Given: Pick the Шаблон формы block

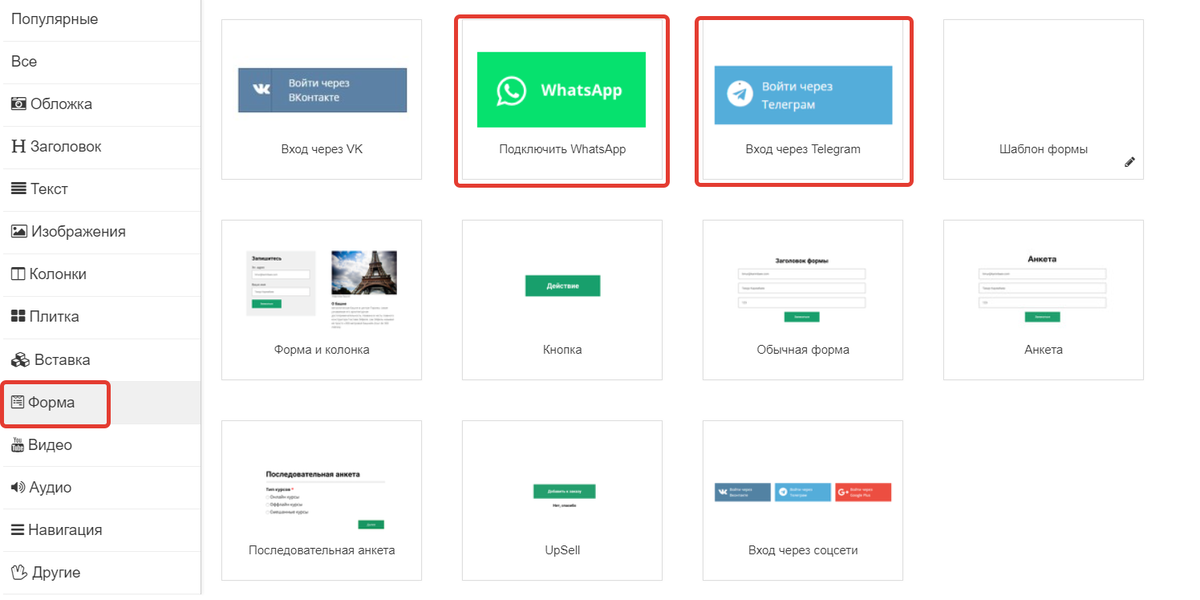Looking at the screenshot, I should pos(1043,100).
